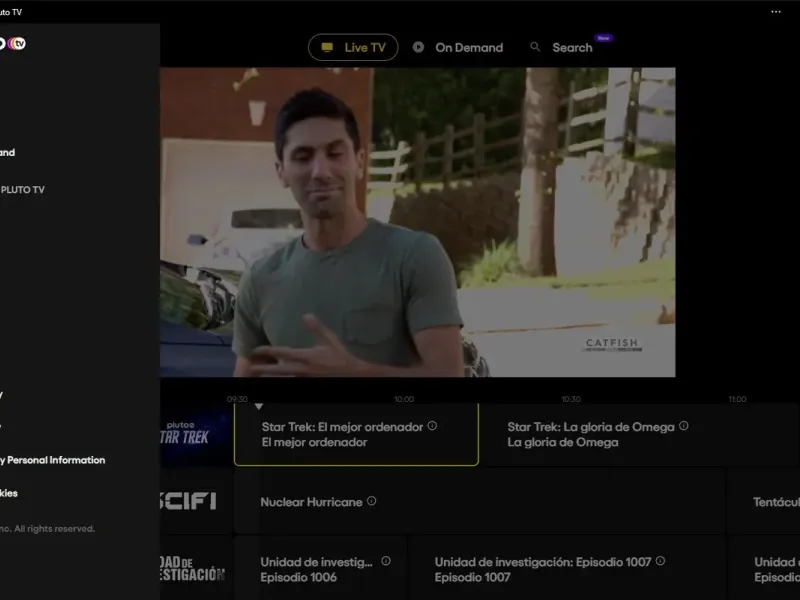
Task: Click the 10:30 time label in guide
Action: [x=571, y=399]
